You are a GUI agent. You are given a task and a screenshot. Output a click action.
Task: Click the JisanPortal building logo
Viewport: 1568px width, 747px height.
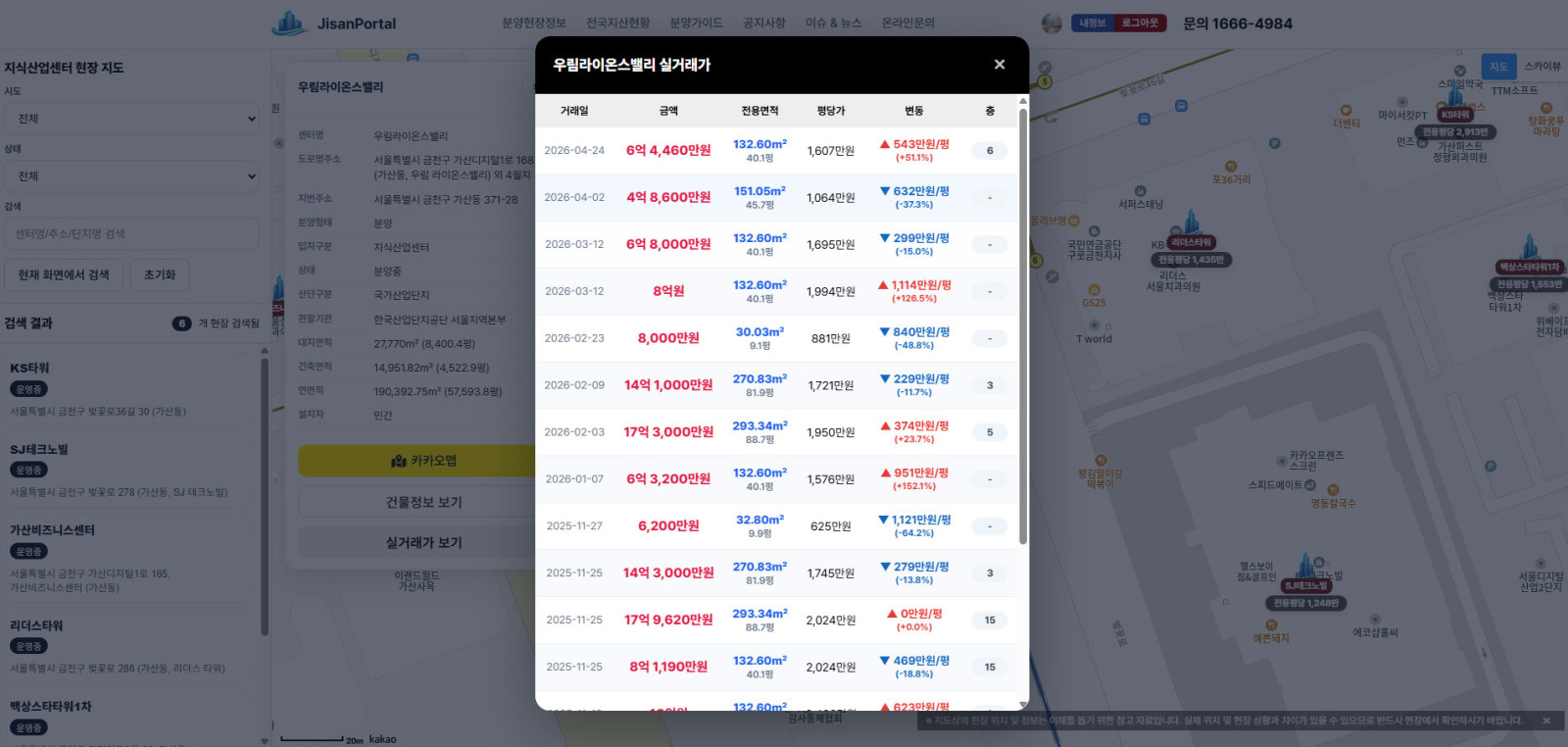point(289,24)
